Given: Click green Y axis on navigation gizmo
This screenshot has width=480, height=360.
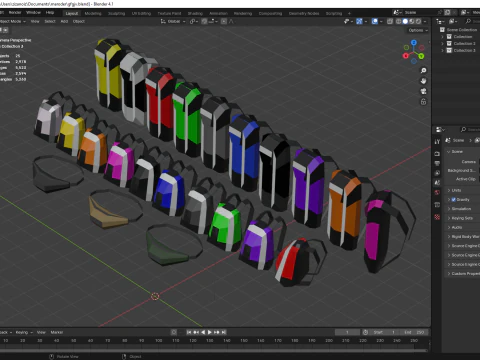Looking at the screenshot, I should click(421, 56).
